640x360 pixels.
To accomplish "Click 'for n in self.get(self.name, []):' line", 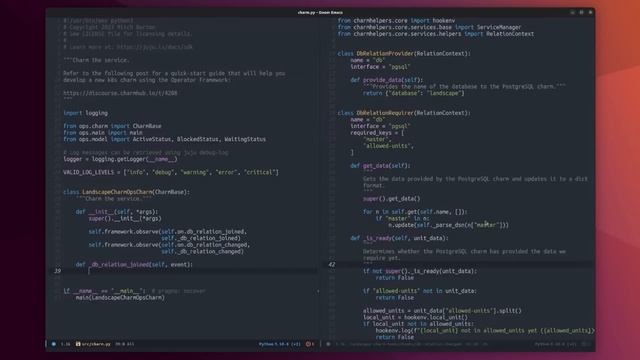I will click(x=415, y=212).
